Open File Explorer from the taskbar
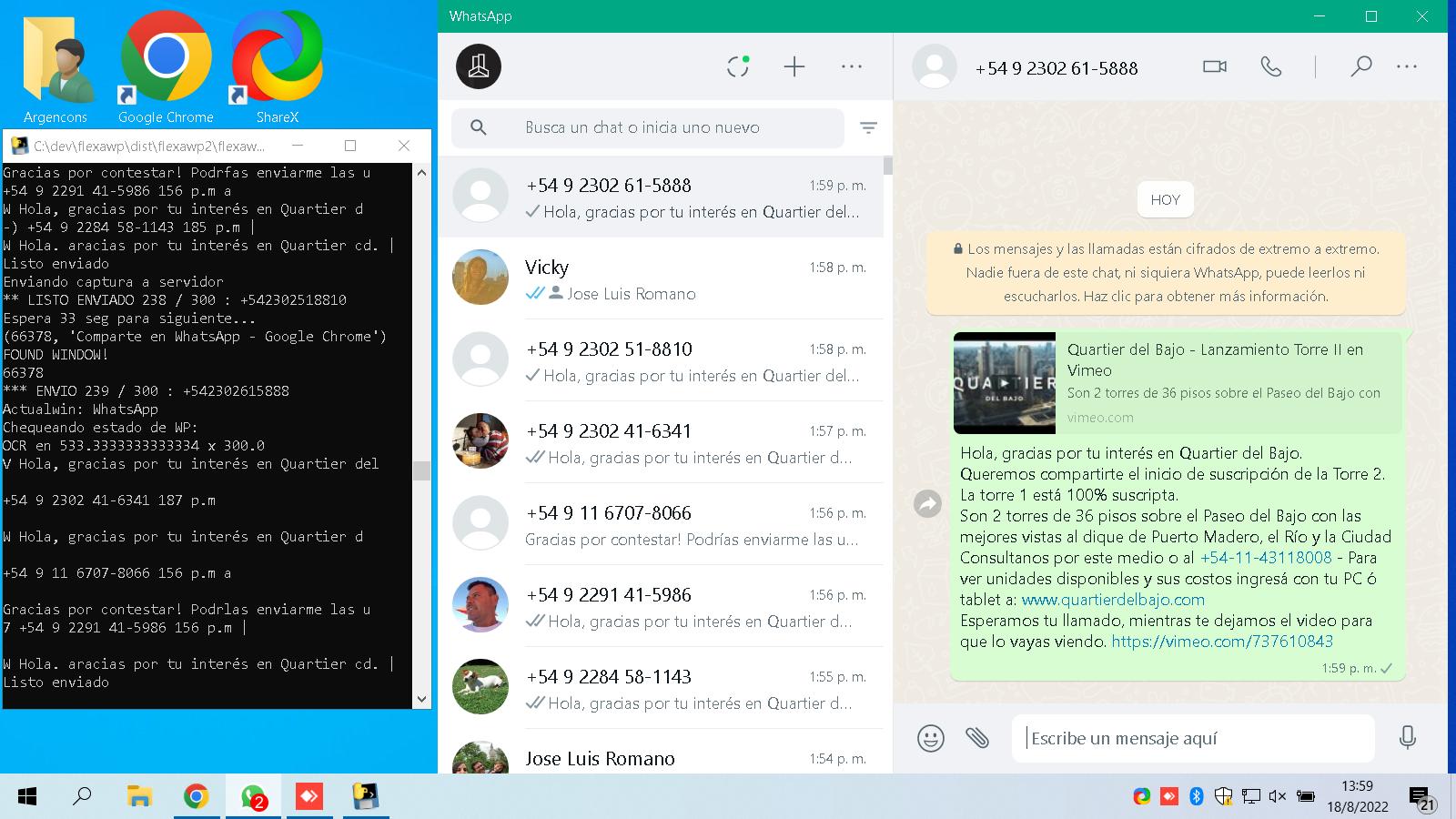Viewport: 1456px width, 819px height. (x=139, y=797)
